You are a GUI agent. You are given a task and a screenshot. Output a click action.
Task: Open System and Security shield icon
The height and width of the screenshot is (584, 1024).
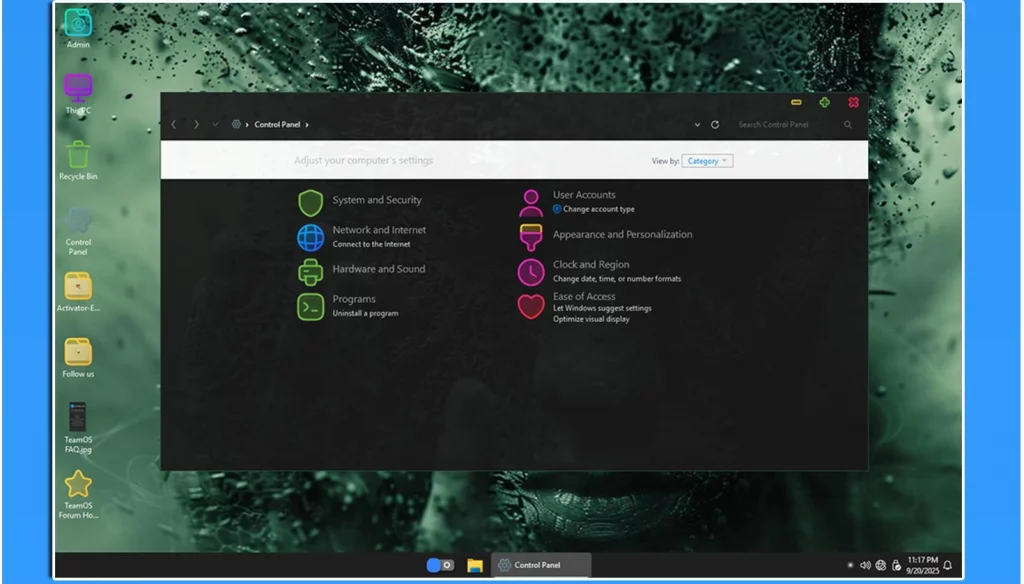click(x=311, y=203)
